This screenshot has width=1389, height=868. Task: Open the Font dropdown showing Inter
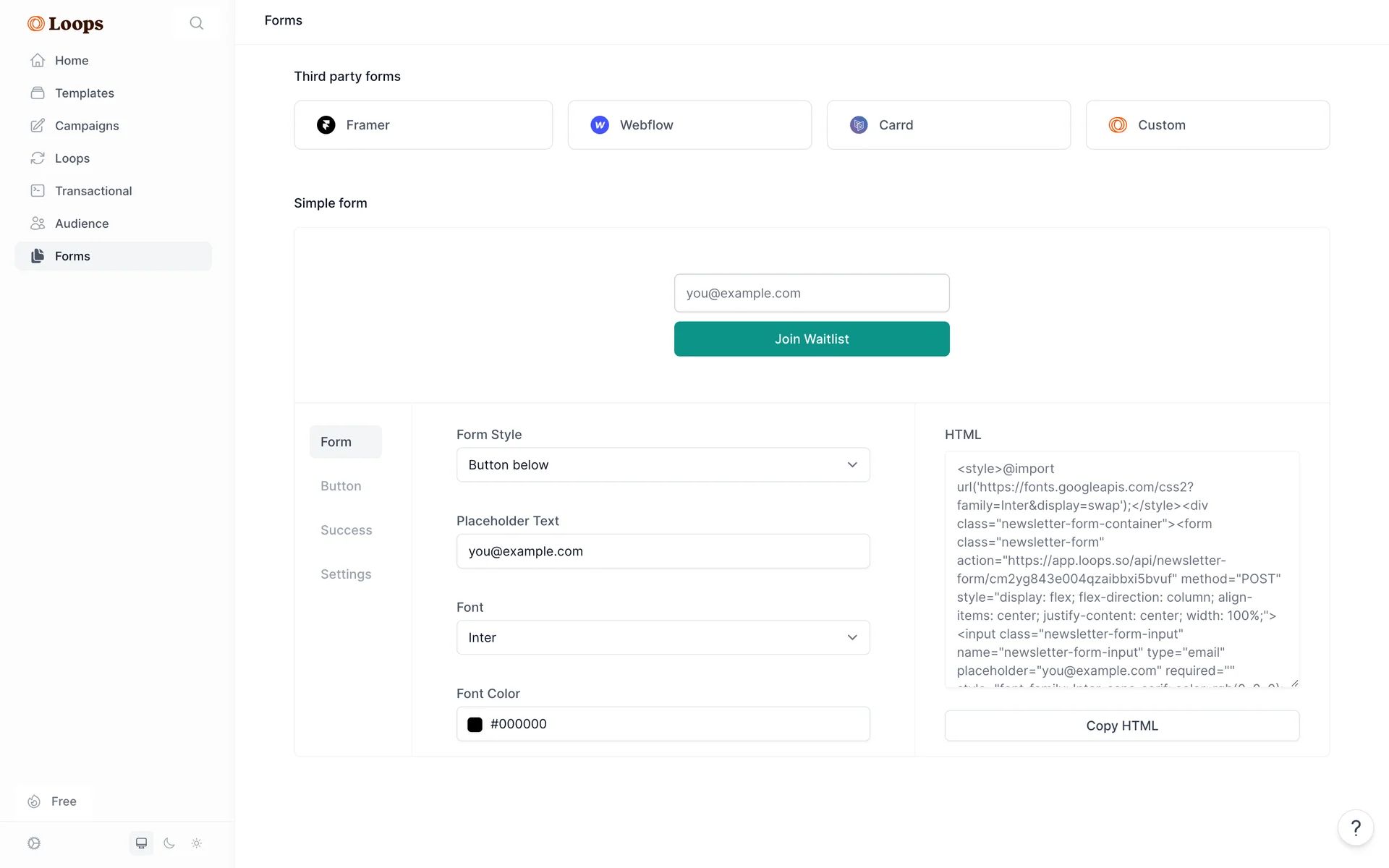[x=663, y=638]
